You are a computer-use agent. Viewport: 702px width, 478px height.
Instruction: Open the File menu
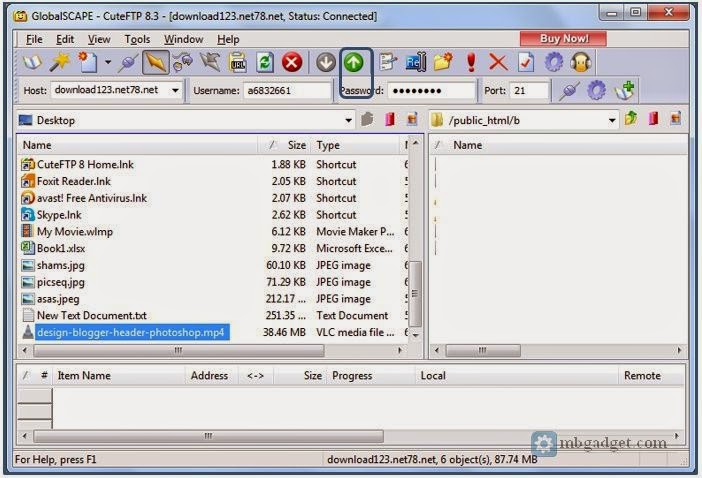coord(34,39)
